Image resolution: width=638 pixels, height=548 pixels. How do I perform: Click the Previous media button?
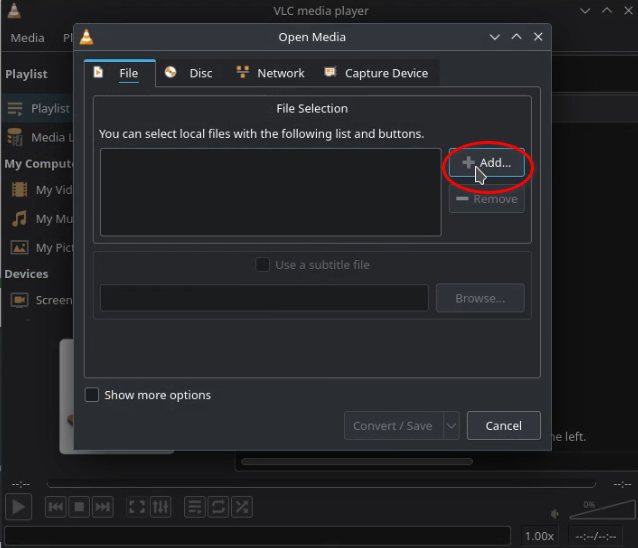(x=55, y=507)
